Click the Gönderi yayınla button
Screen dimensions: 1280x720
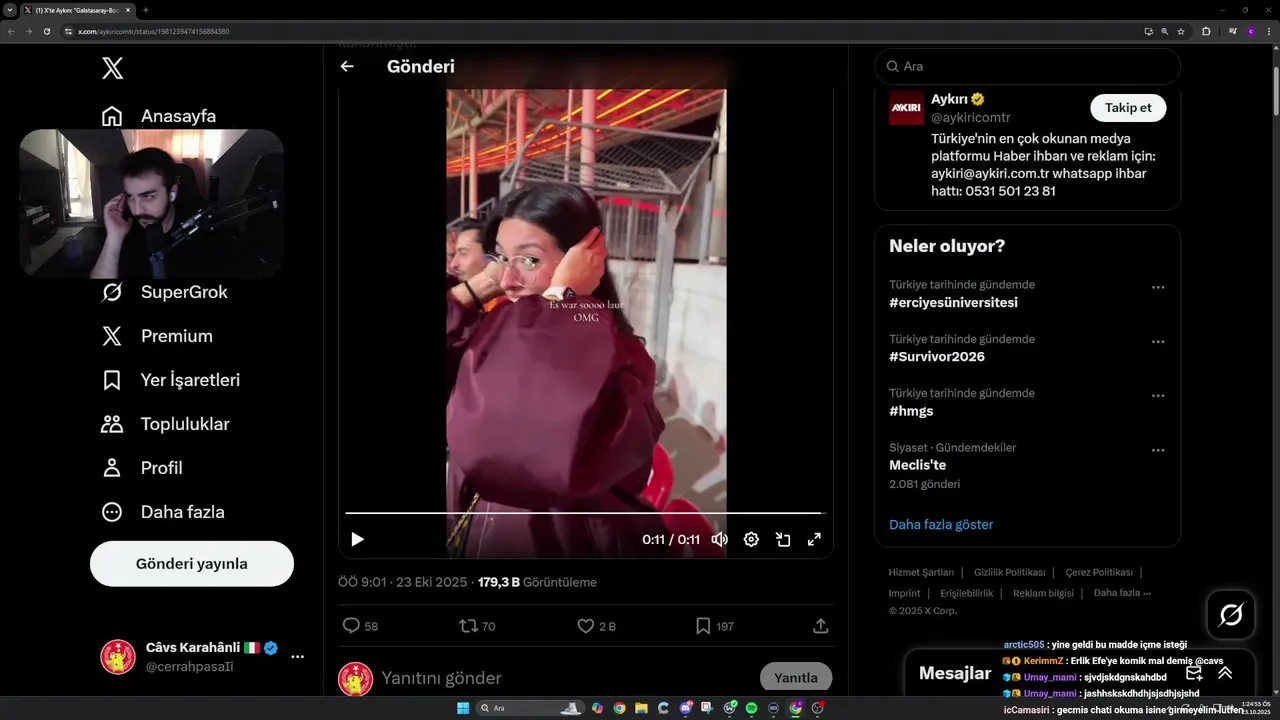point(192,564)
